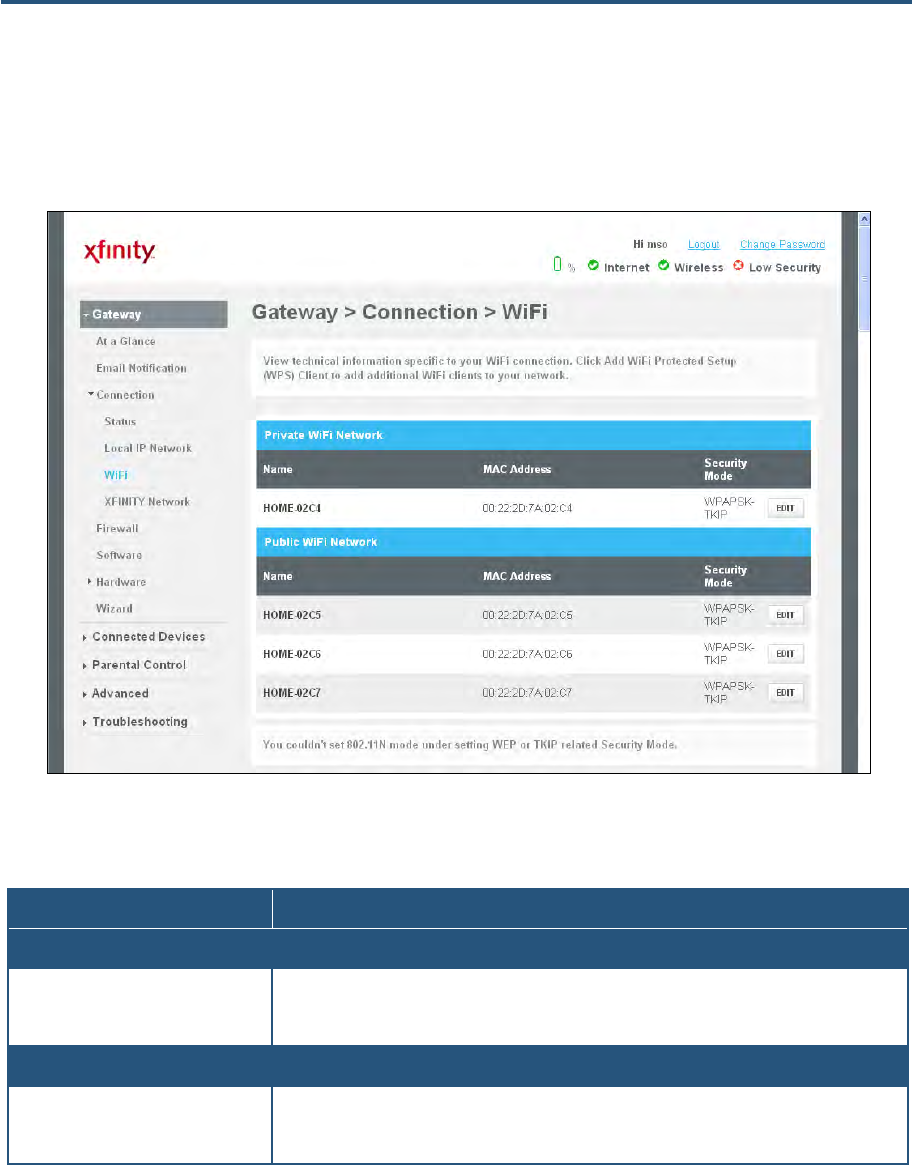Click the green Internet status icon
The width and height of the screenshot is (912, 1165).
point(593,266)
